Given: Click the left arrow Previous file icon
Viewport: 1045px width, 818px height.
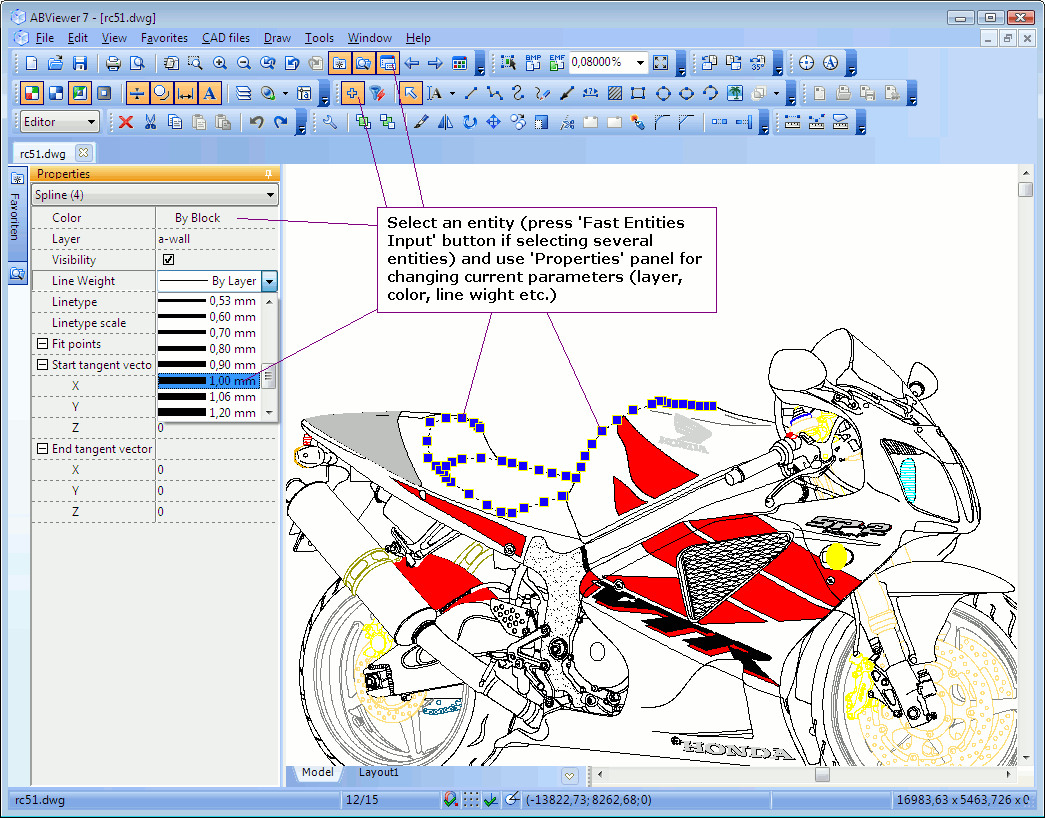Looking at the screenshot, I should coord(411,63).
